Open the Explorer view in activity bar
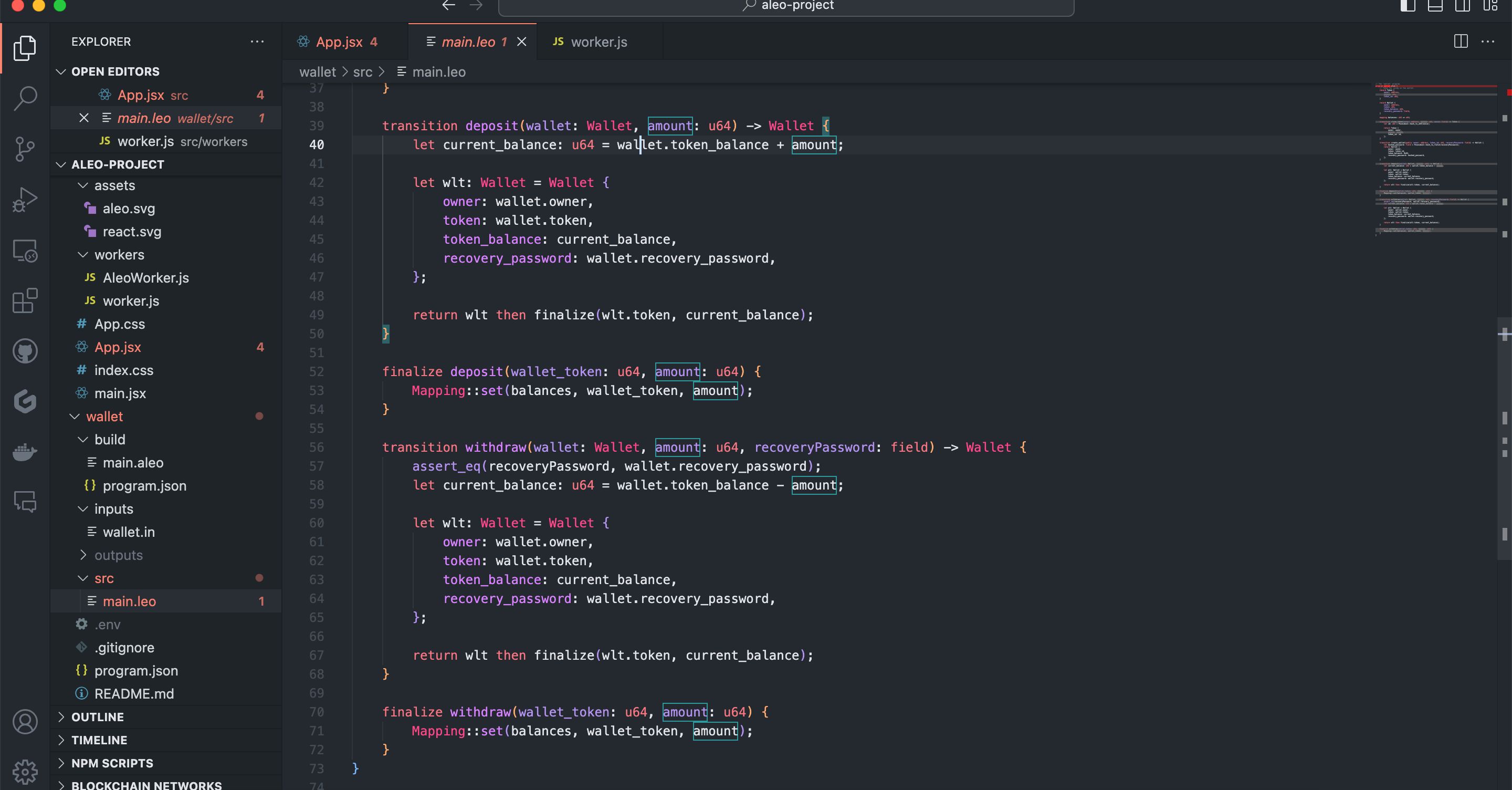Image resolution: width=1512 pixels, height=790 pixels. tap(25, 48)
